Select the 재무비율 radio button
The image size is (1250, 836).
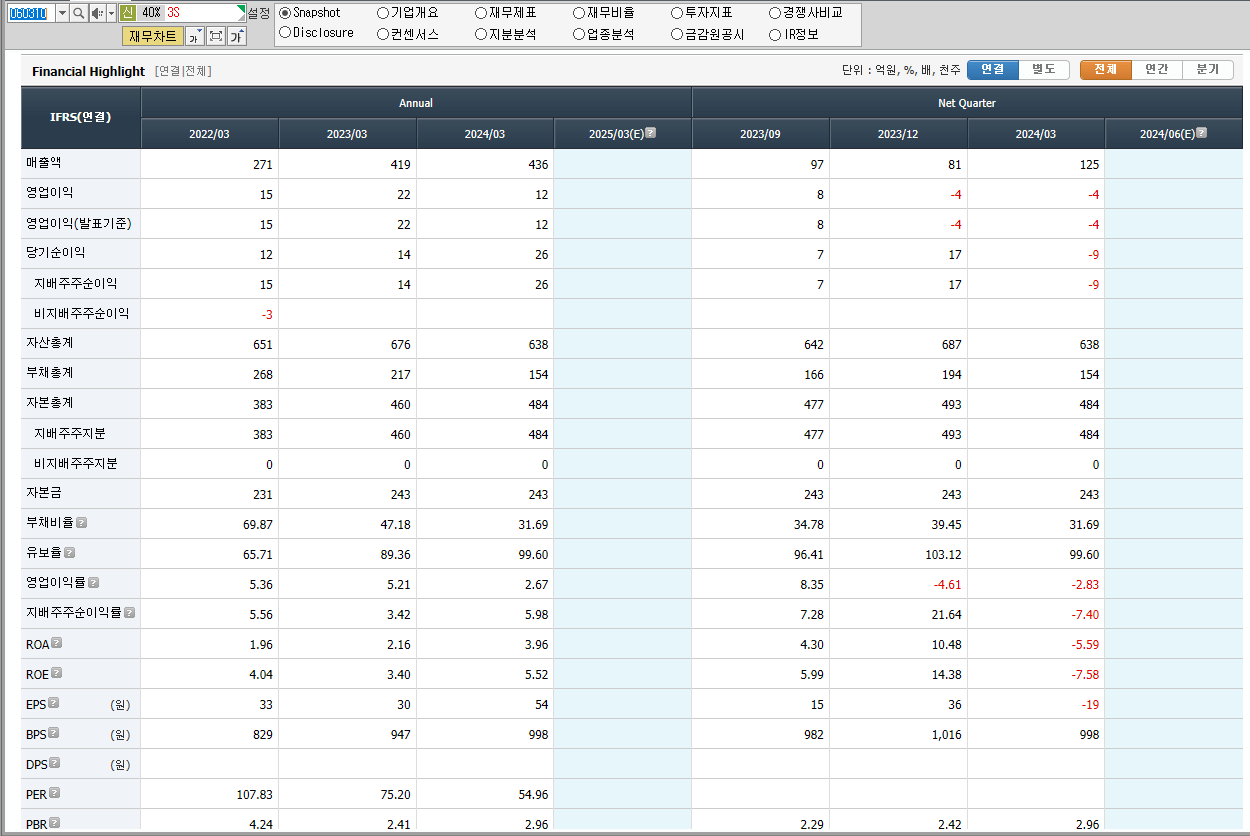579,13
